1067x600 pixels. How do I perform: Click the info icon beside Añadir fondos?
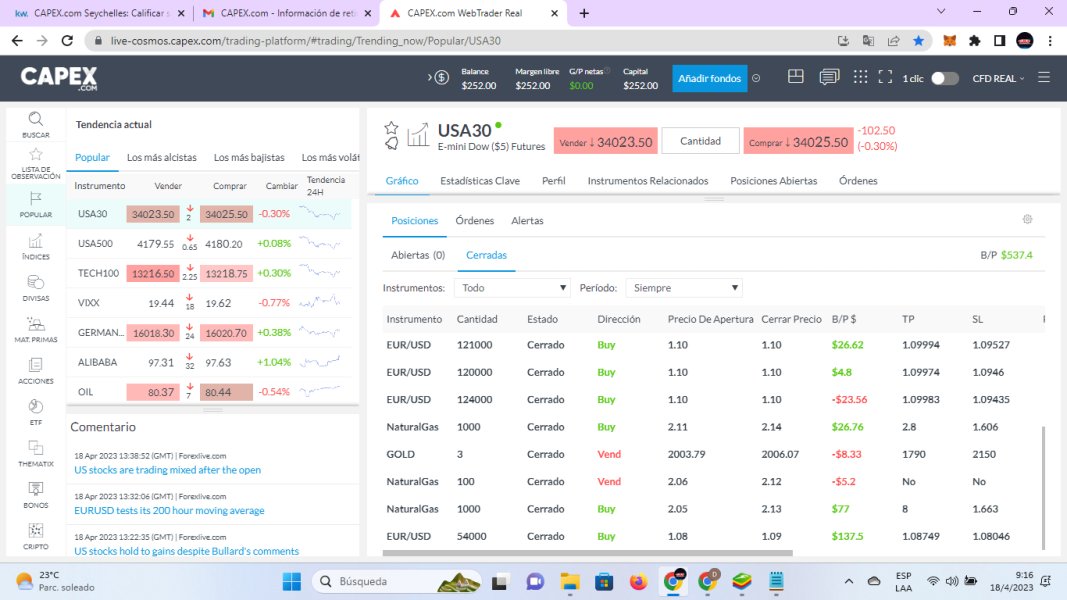click(x=756, y=78)
